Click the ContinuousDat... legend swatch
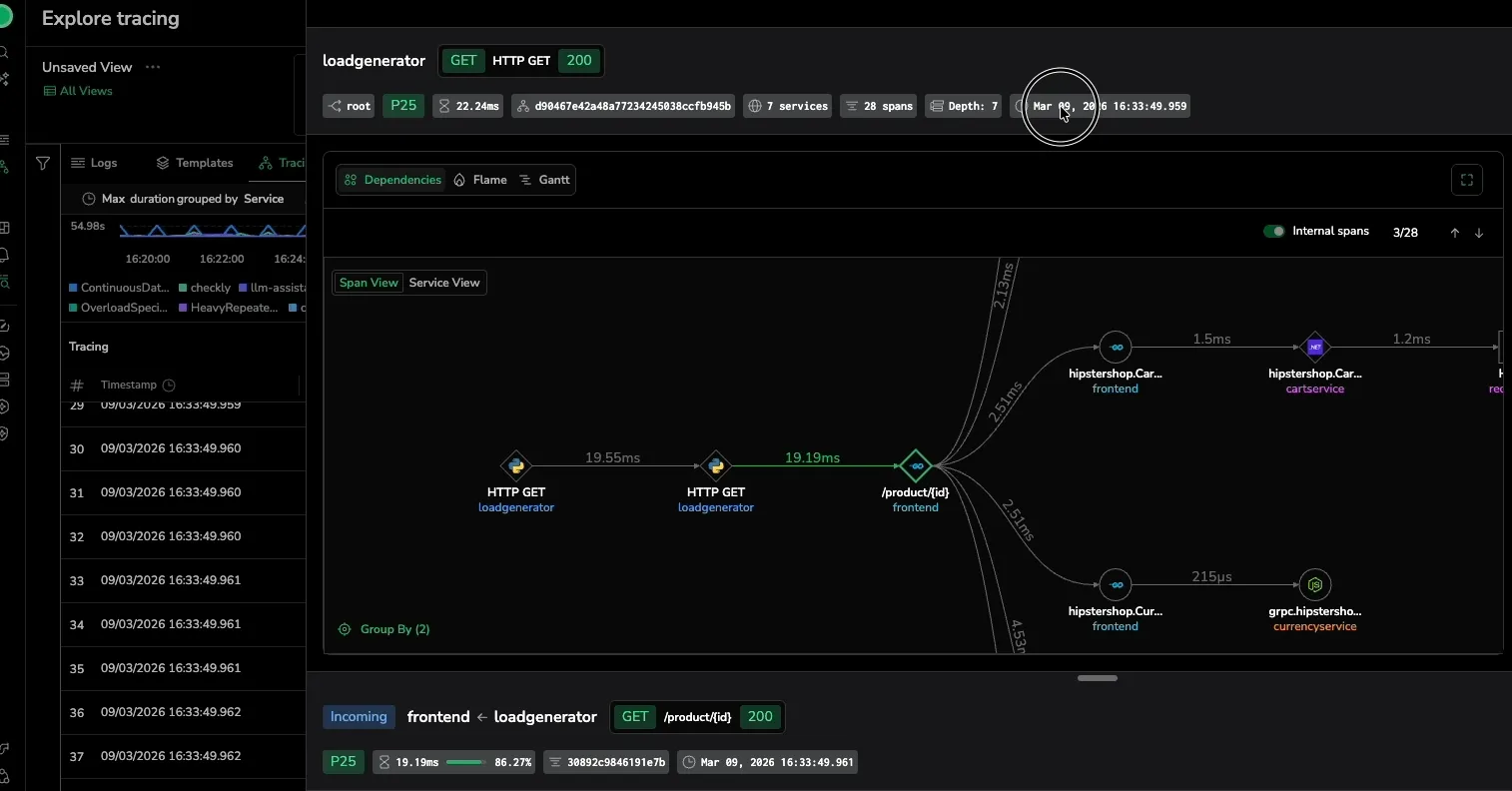1512x791 pixels. coord(73,288)
